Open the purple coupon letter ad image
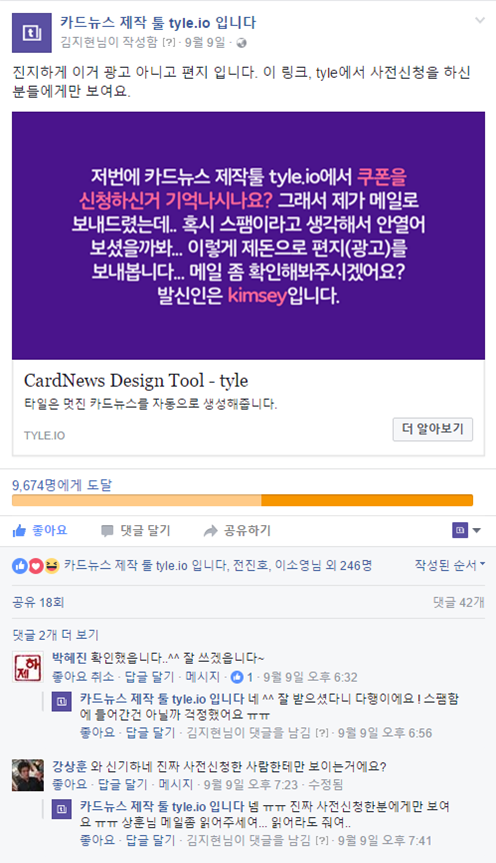Image resolution: width=496 pixels, height=863 pixels. 248,236
